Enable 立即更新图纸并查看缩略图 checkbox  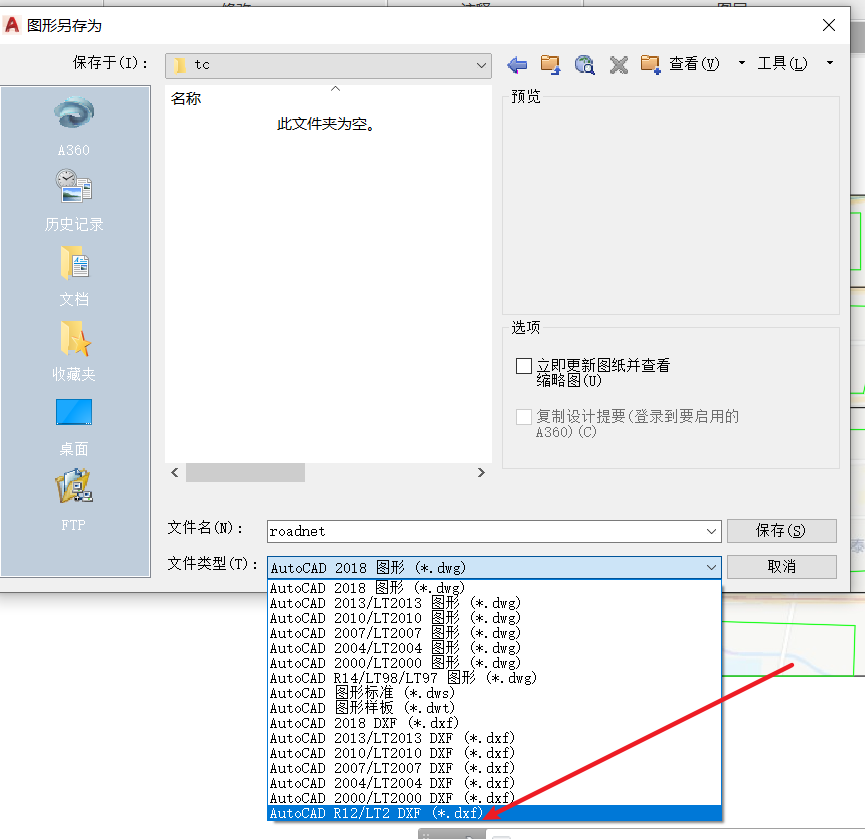point(524,366)
